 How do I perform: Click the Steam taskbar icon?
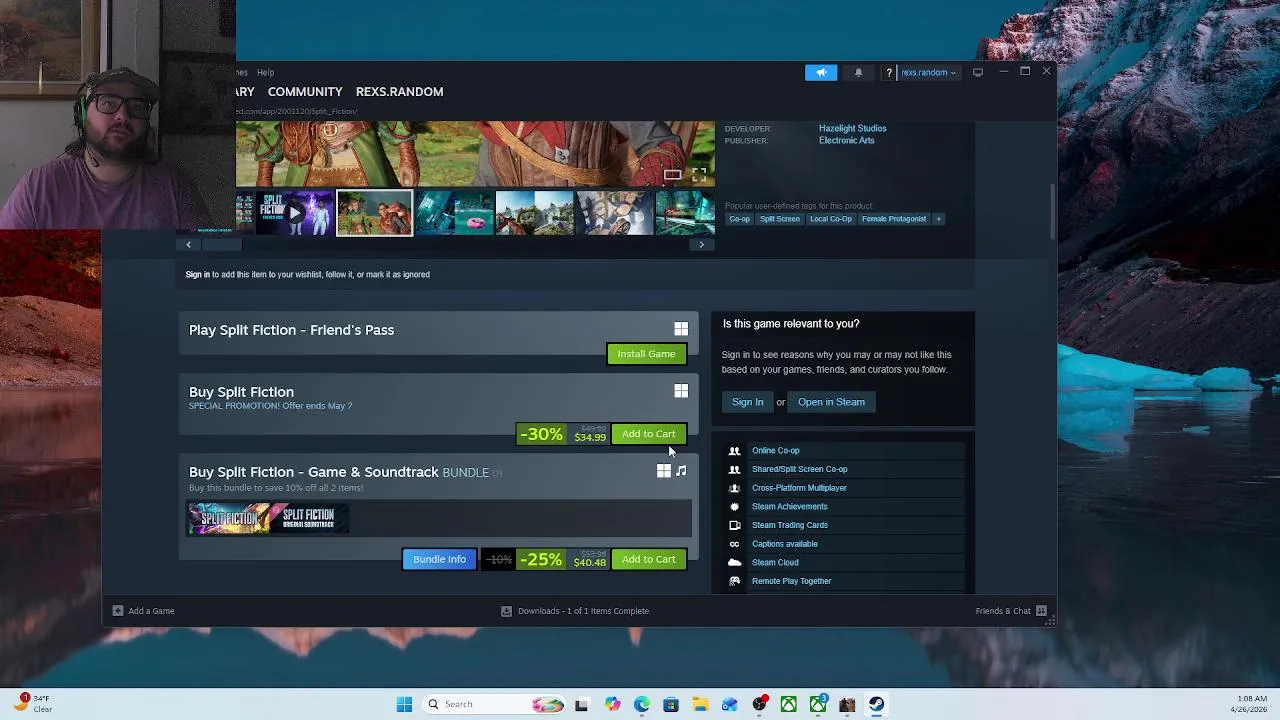coord(876,704)
